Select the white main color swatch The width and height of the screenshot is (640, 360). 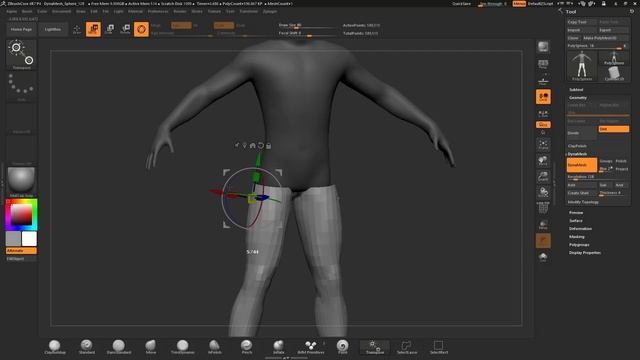point(29,239)
